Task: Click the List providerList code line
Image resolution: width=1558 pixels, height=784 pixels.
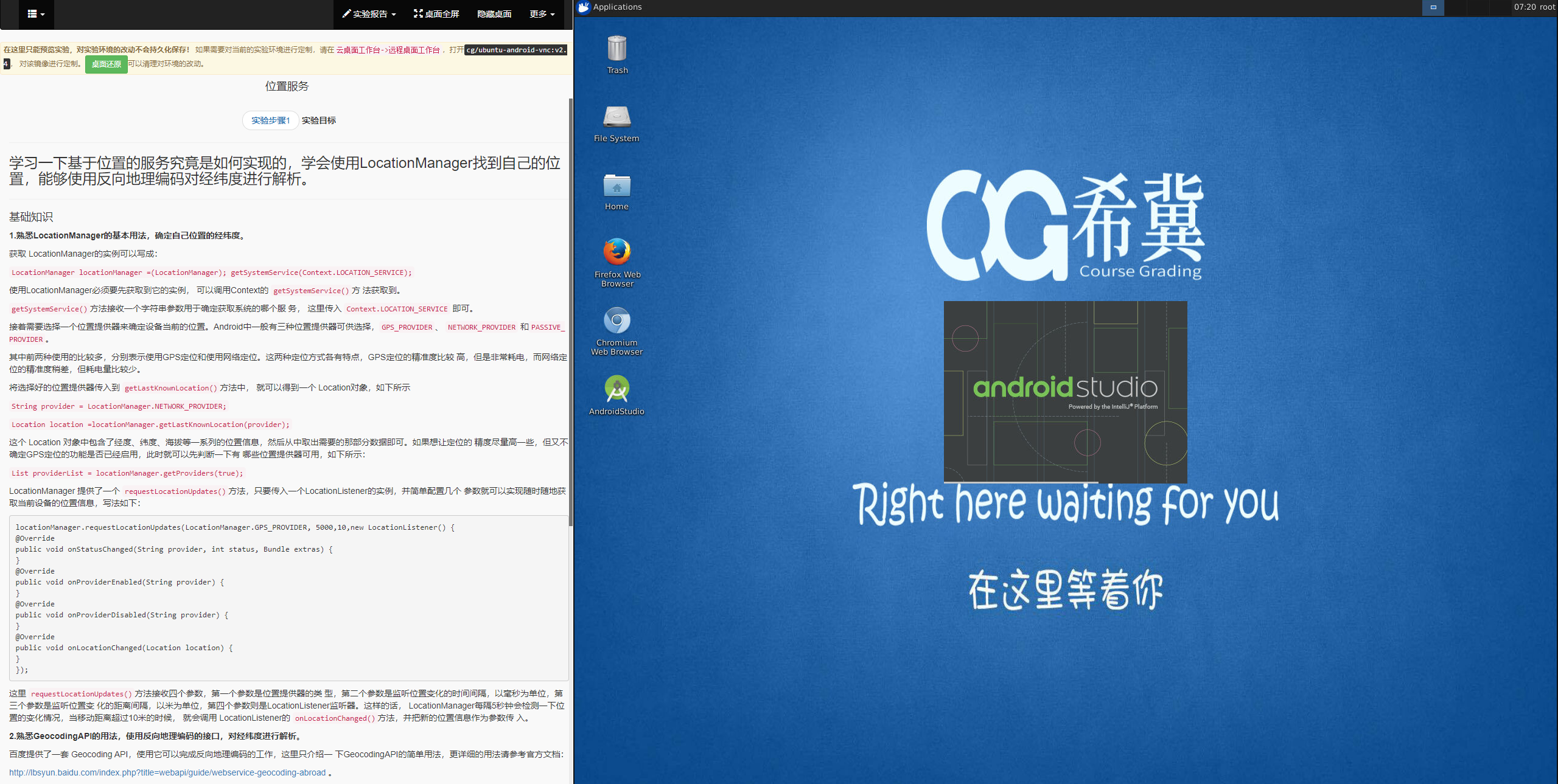Action: pyautogui.click(x=127, y=473)
